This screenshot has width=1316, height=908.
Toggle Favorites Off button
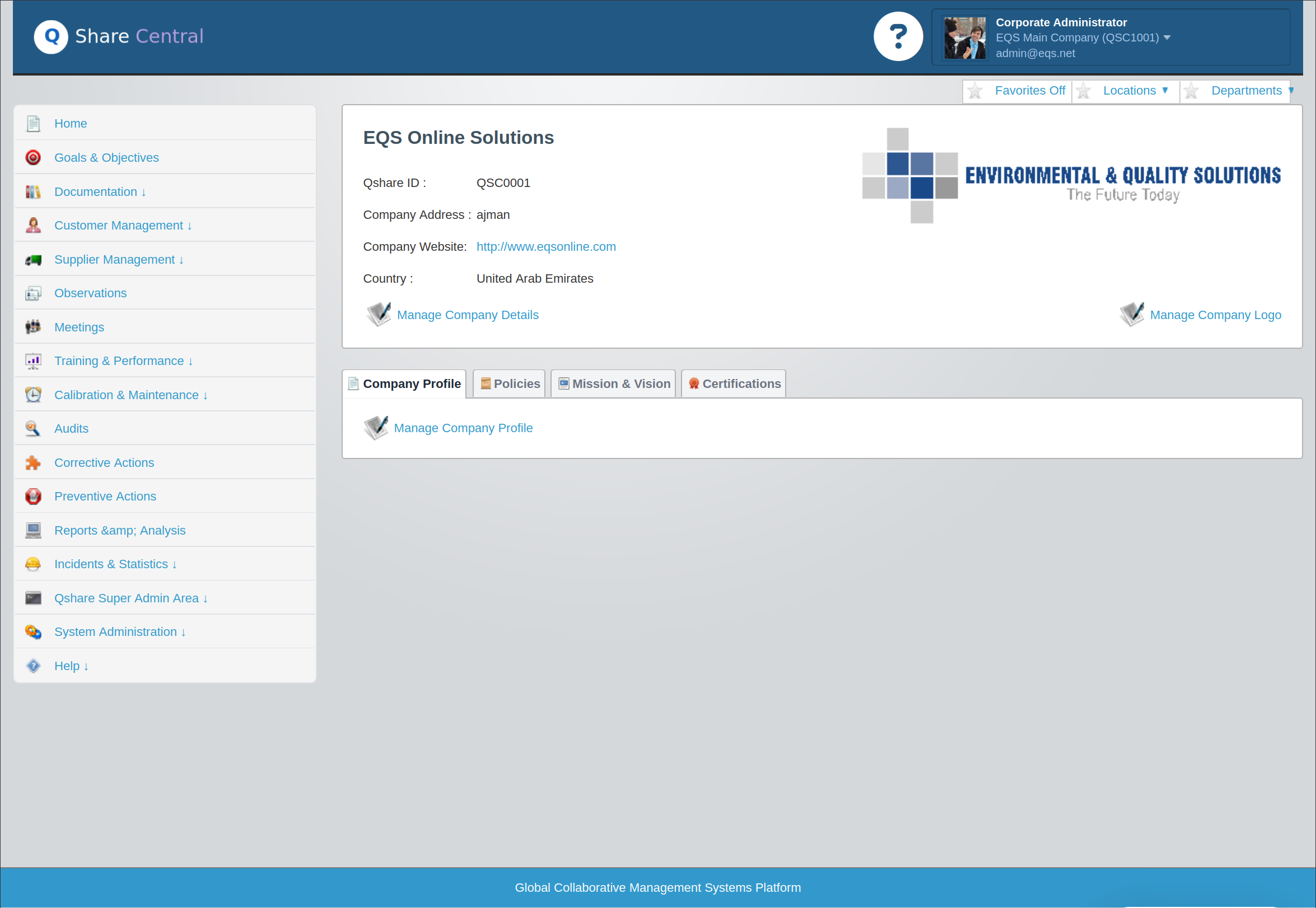[x=1029, y=91]
